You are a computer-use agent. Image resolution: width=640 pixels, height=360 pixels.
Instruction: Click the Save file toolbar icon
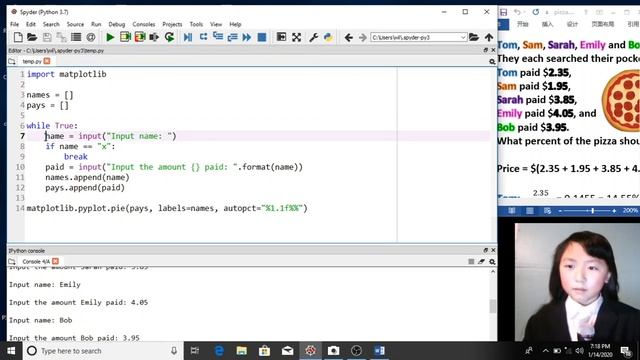tap(47, 38)
